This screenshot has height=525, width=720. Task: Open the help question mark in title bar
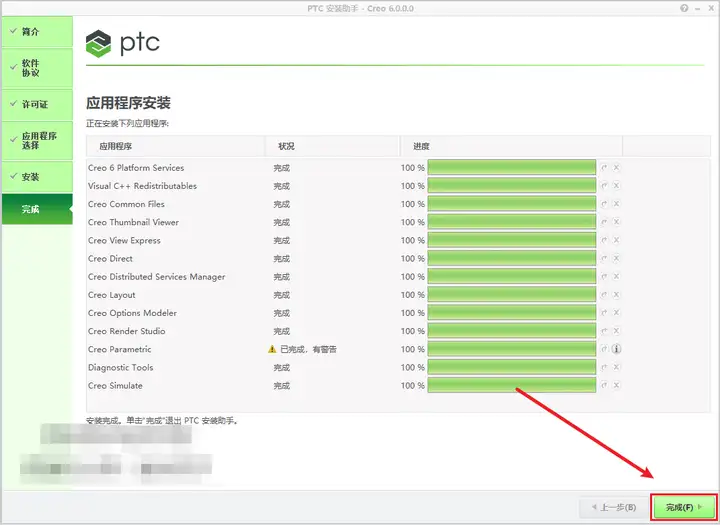[684, 8]
